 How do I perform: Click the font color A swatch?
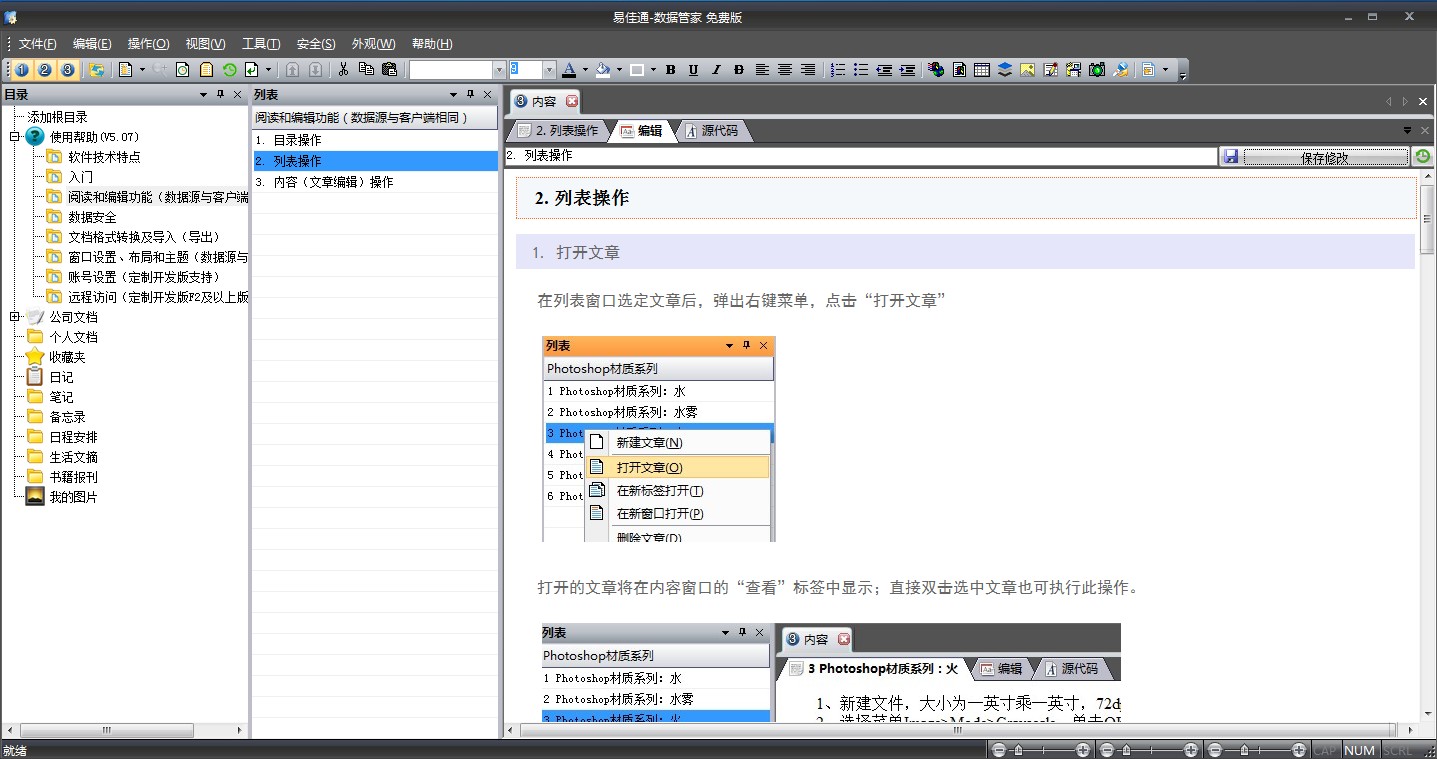(569, 70)
